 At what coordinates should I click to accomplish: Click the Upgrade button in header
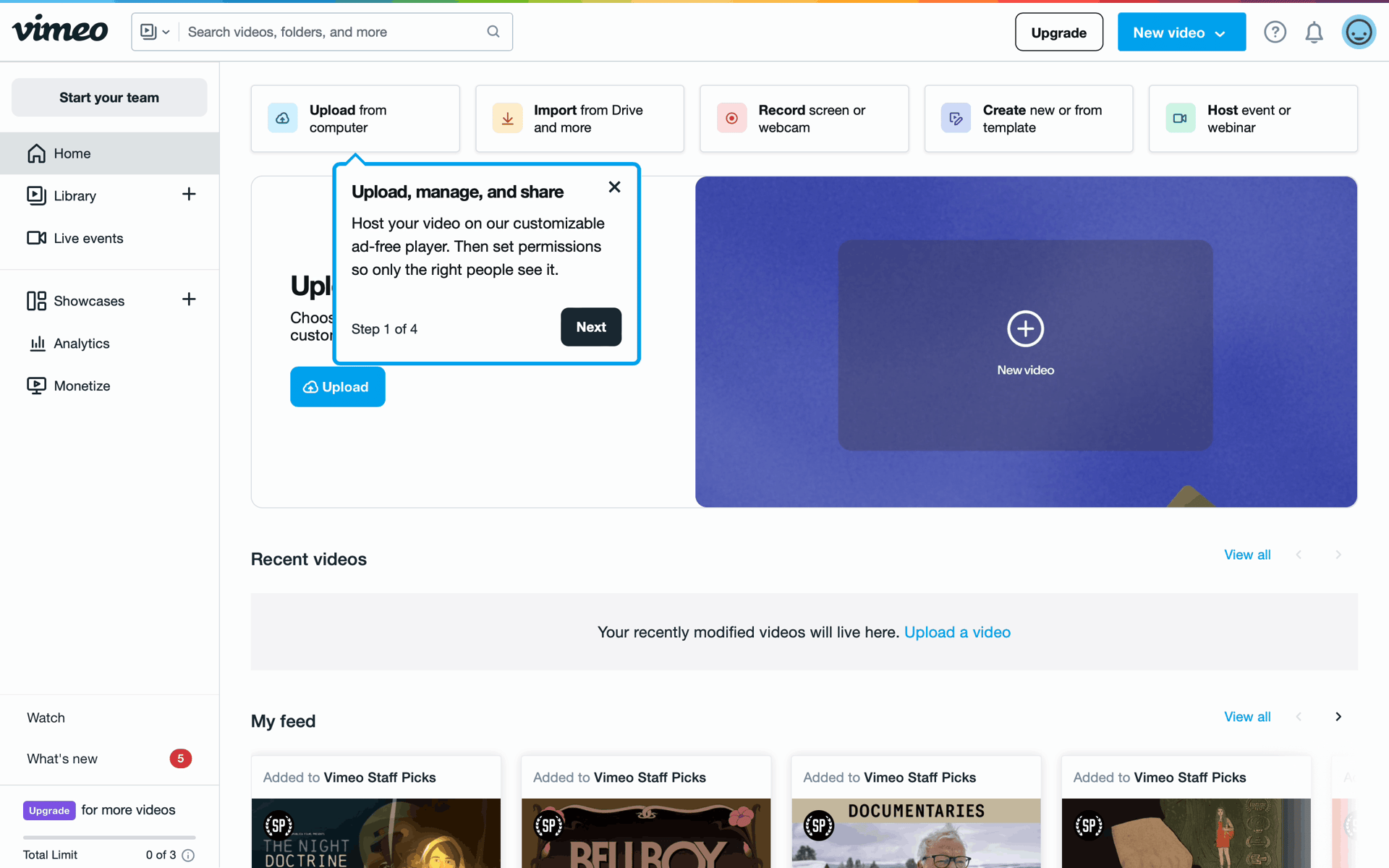click(1058, 32)
